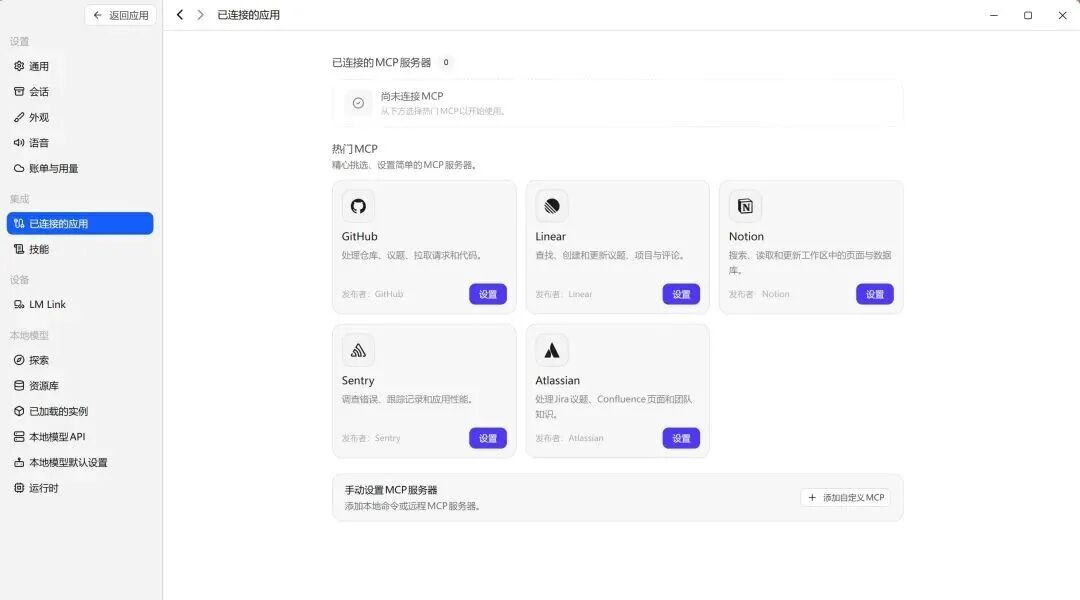Click the check-circle icon beside 尚未连接 MCP

point(358,103)
